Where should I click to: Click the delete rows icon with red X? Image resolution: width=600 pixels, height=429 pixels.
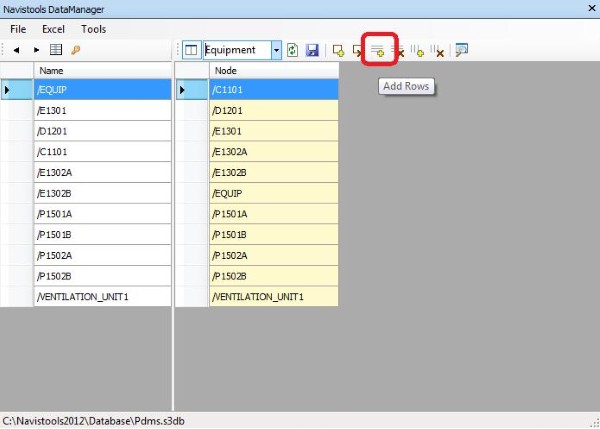pyautogui.click(x=399, y=50)
